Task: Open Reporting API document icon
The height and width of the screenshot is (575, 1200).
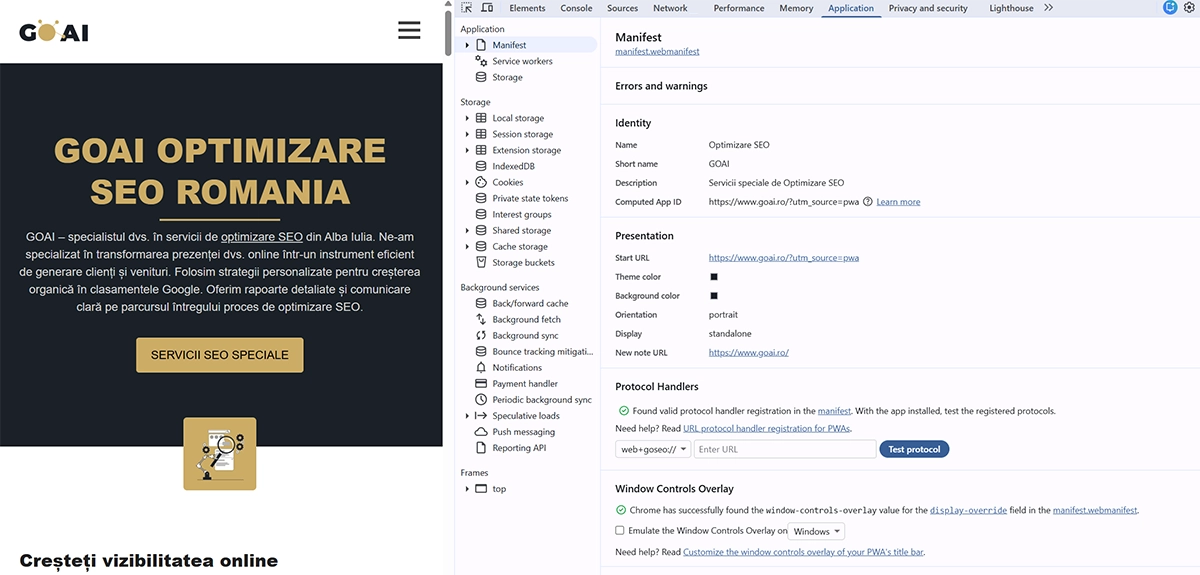Action: (481, 447)
